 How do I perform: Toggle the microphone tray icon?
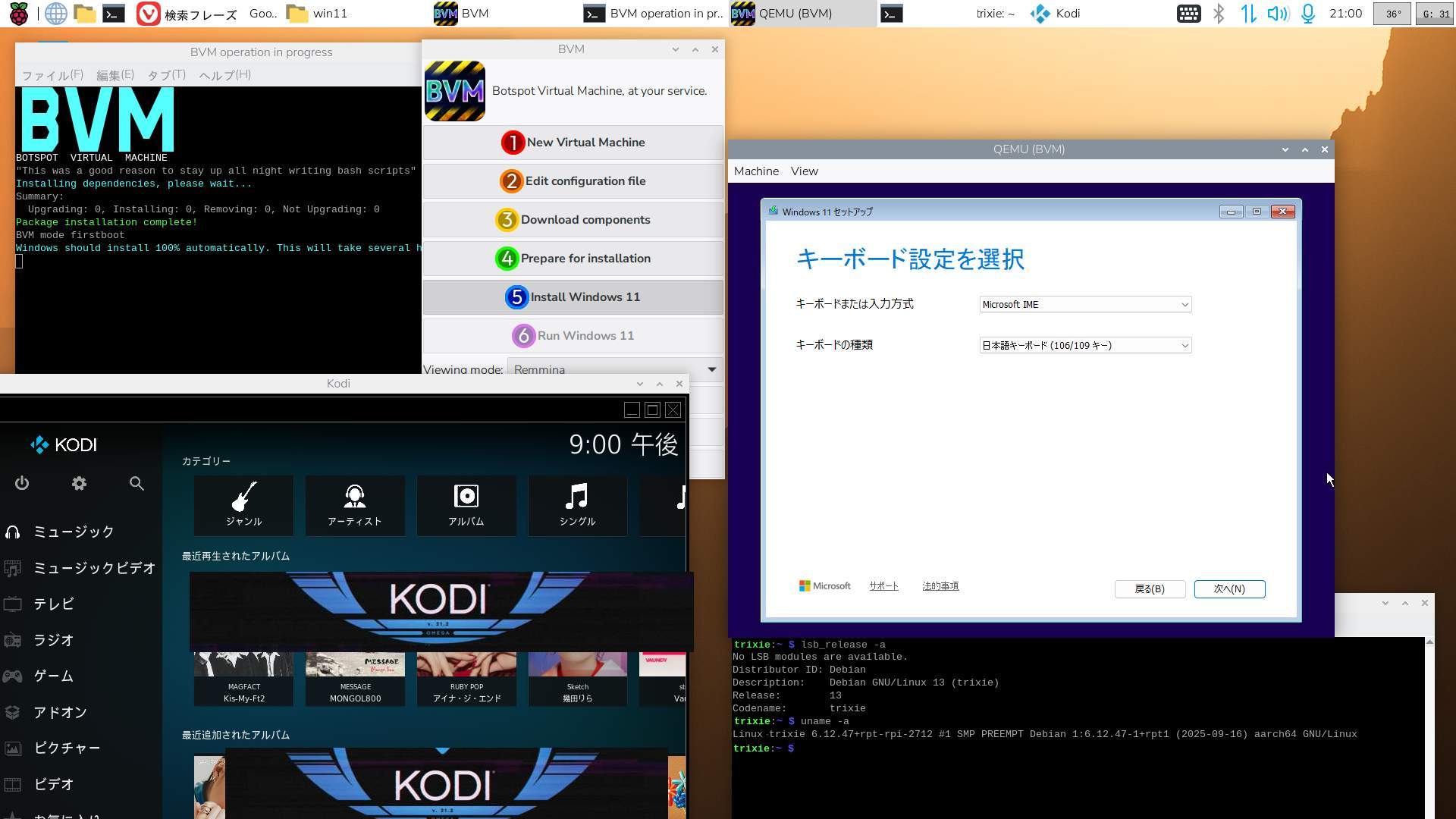coord(1308,14)
